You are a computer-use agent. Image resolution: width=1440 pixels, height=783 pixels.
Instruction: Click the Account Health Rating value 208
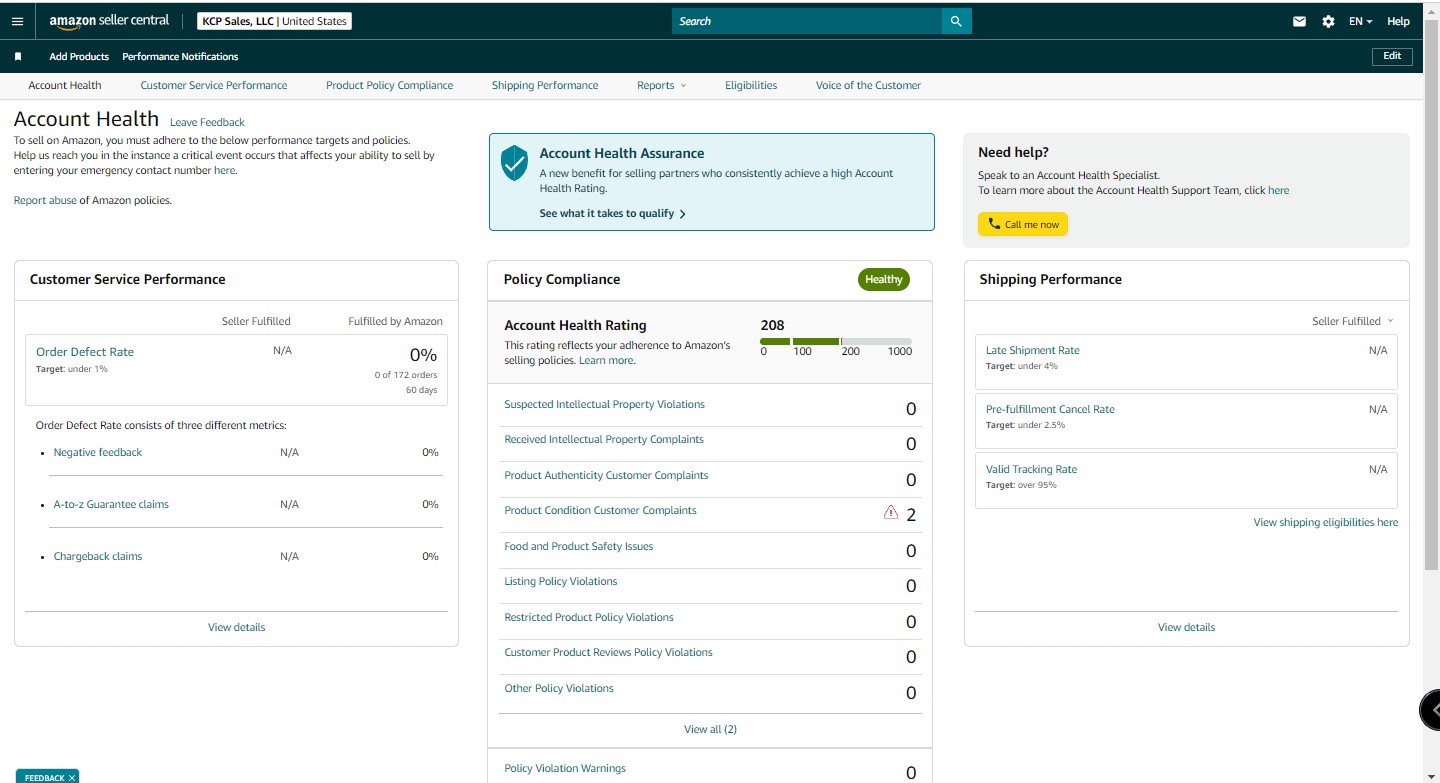pos(772,325)
